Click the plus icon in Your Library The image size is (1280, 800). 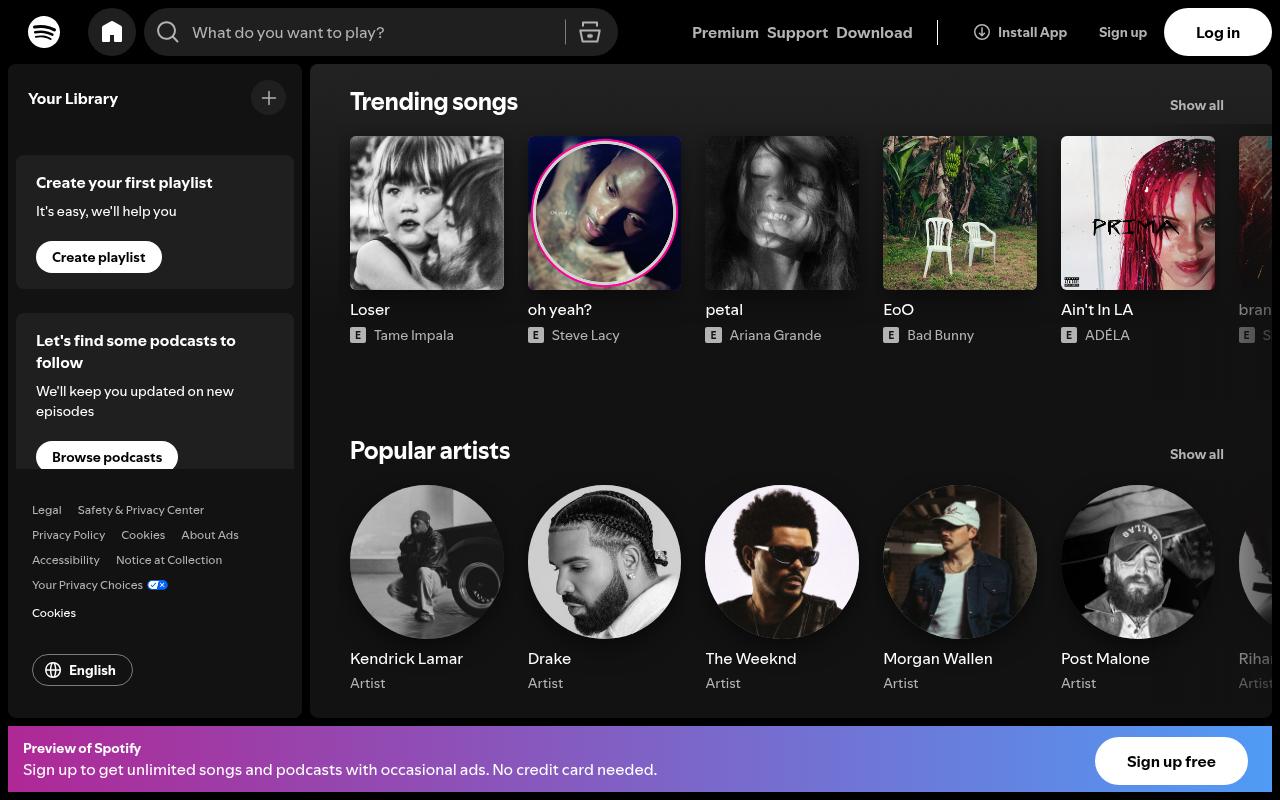click(x=268, y=98)
